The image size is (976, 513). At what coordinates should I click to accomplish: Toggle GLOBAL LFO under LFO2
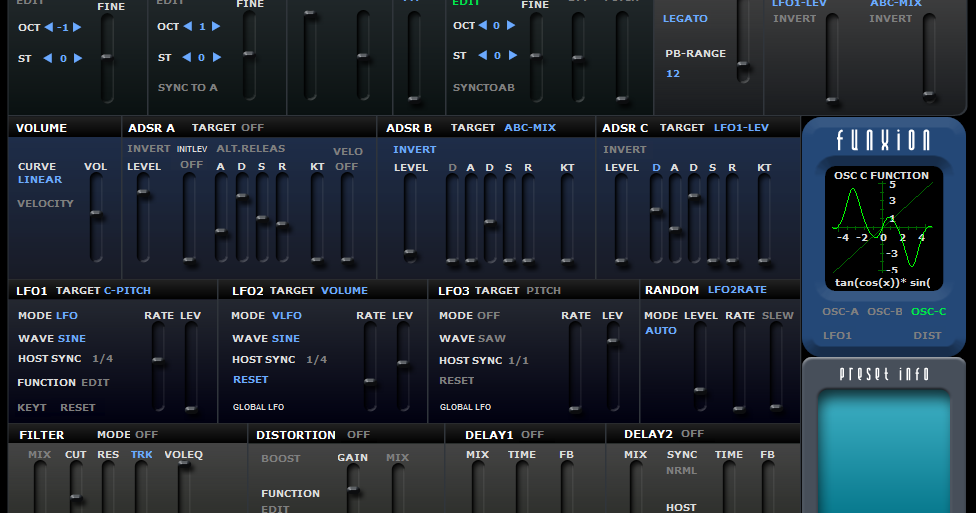click(x=258, y=407)
